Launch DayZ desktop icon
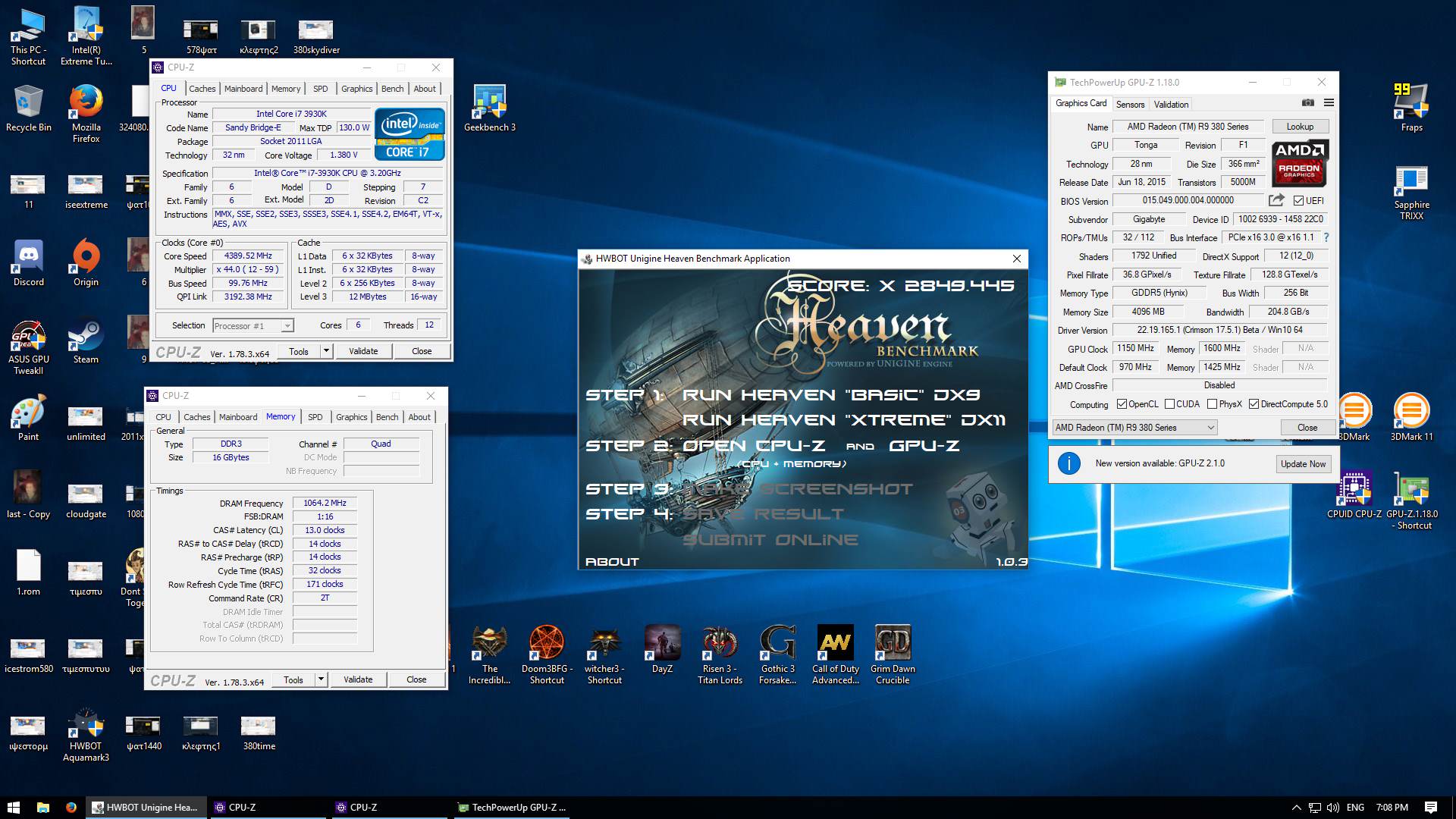1456x819 pixels. tap(662, 649)
